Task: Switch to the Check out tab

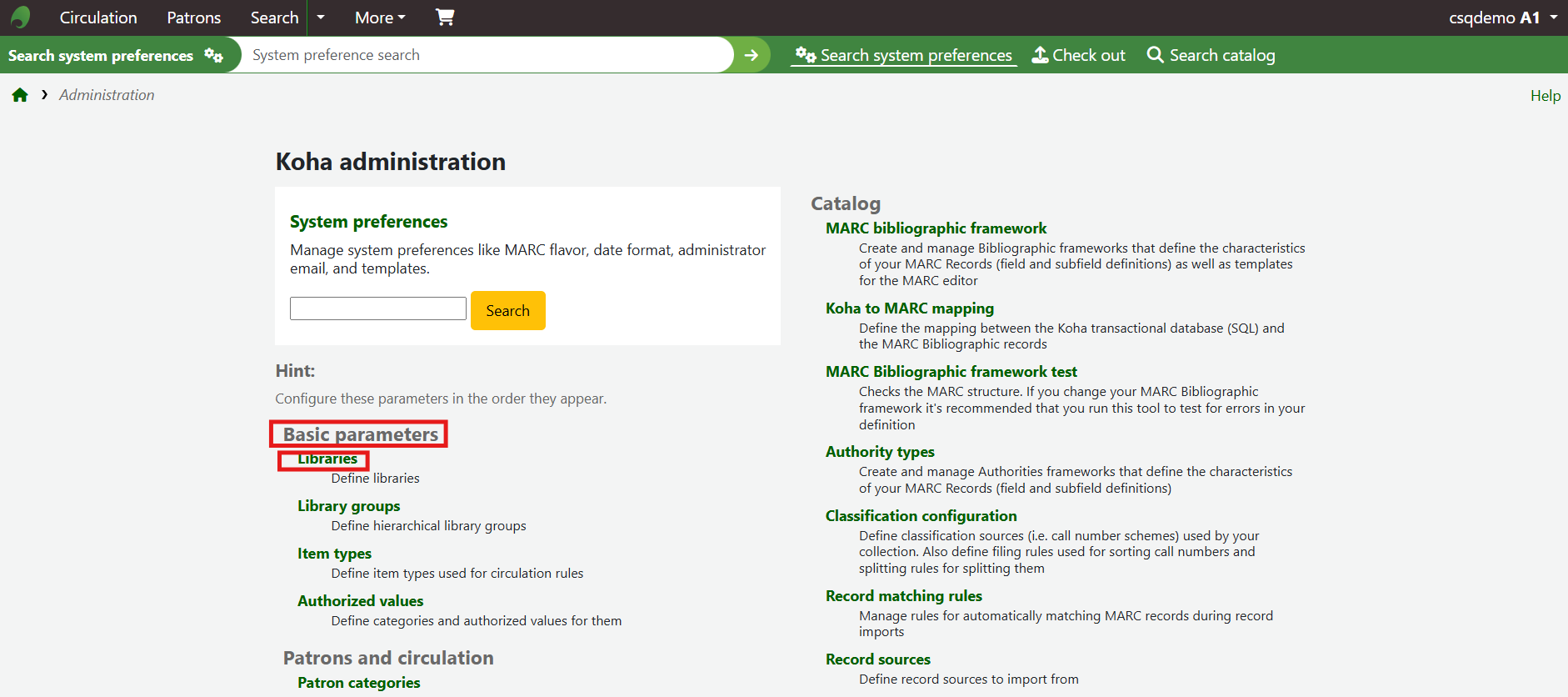Action: [1079, 55]
